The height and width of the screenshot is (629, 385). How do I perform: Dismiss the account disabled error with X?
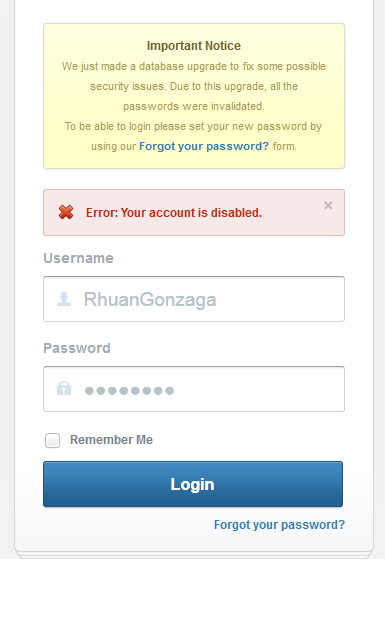coord(328,205)
